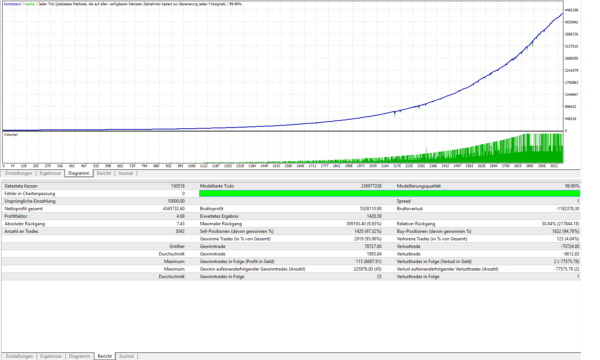Switch to Ergebnisse tab below the equity chart
The image size is (600, 360).
pos(50,173)
